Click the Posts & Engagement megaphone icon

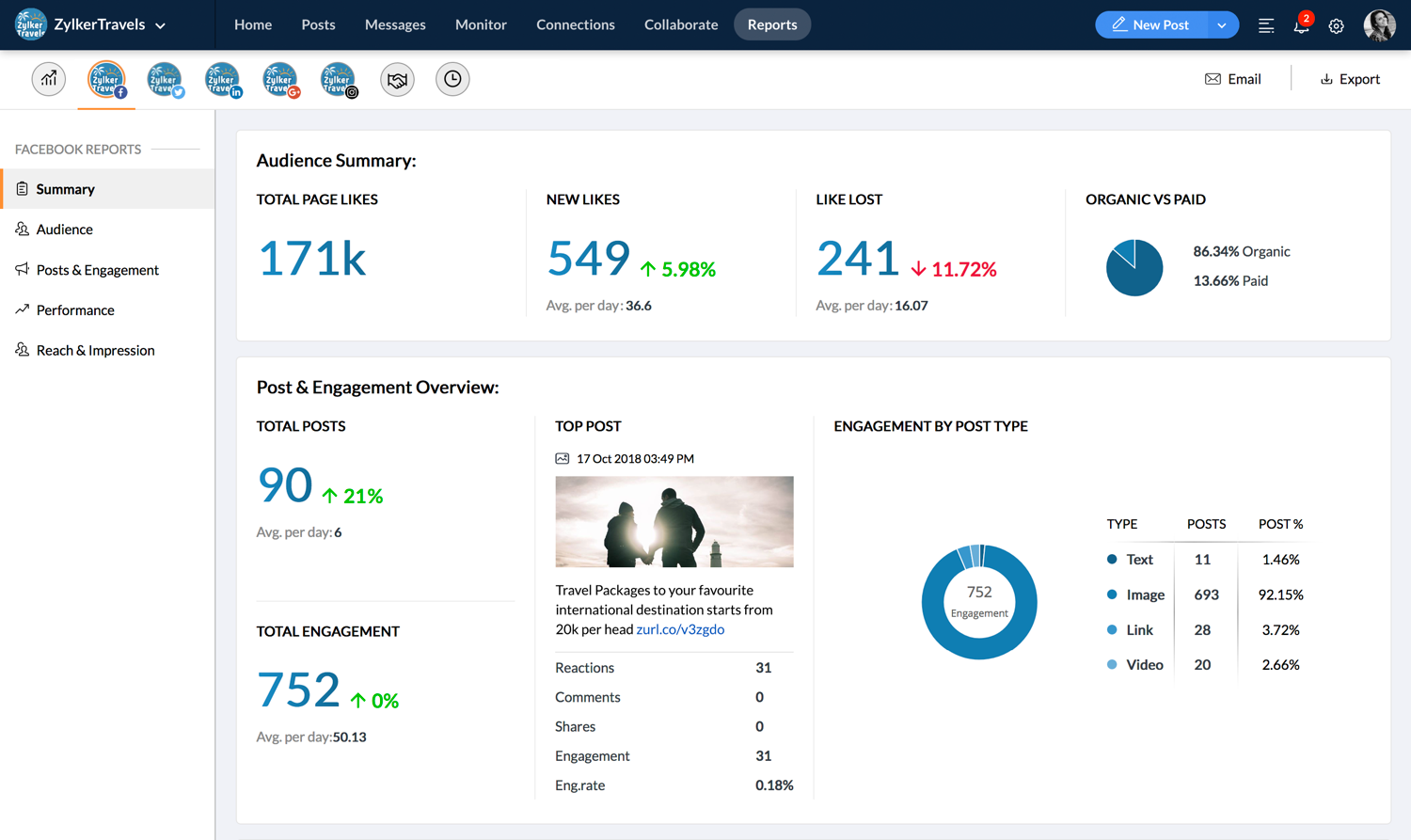click(x=22, y=269)
